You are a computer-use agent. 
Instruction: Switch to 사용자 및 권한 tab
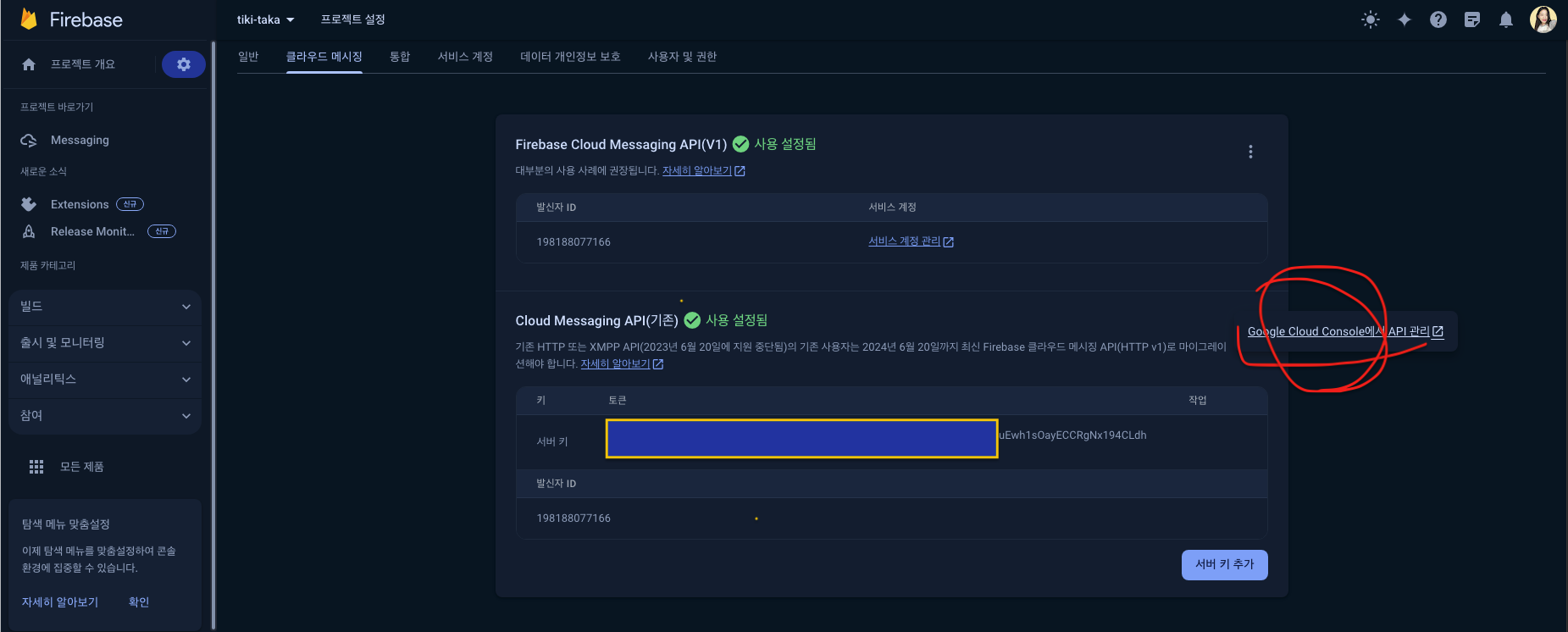tap(683, 57)
